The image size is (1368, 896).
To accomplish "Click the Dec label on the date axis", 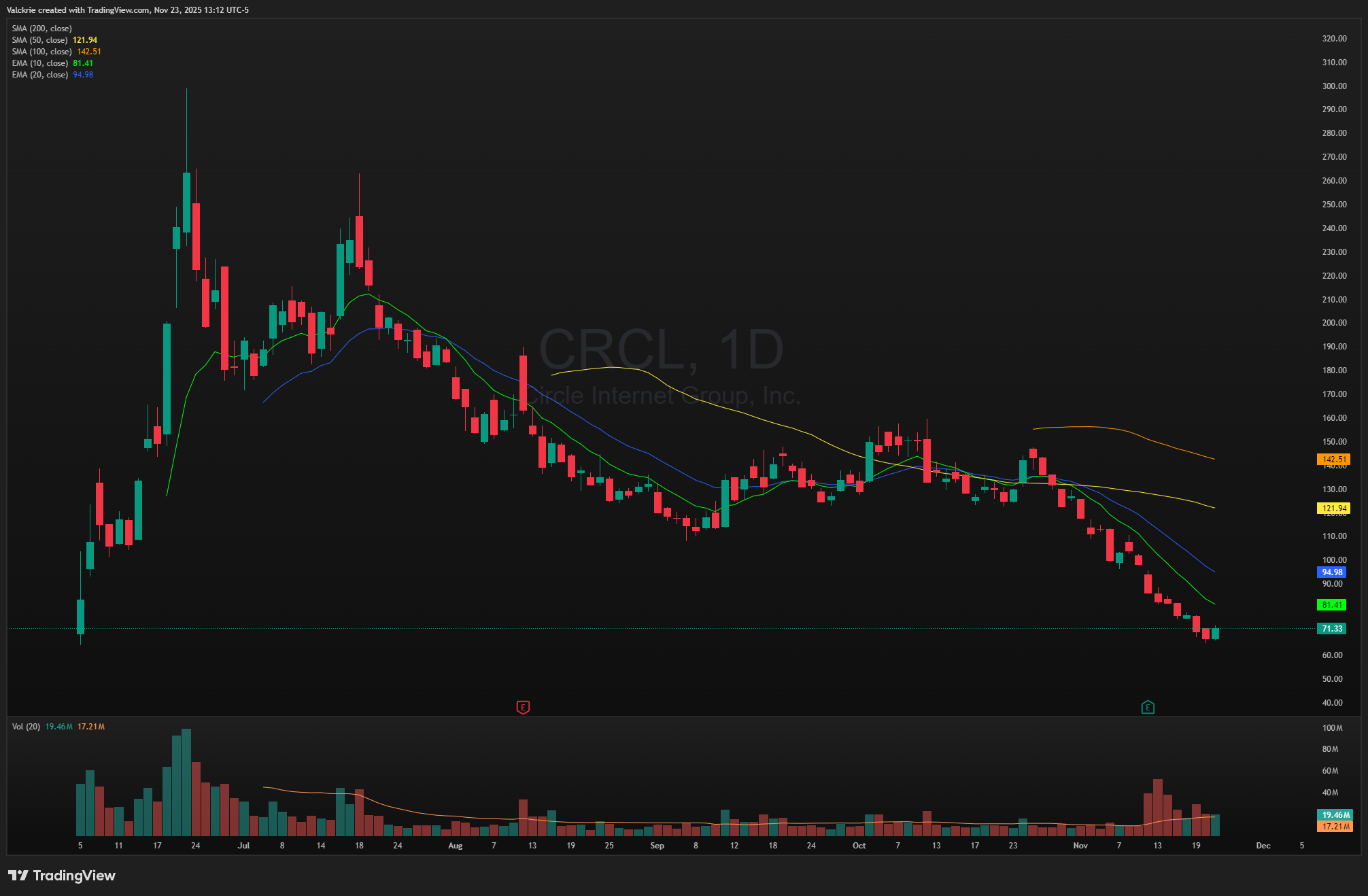I will 1263,846.
